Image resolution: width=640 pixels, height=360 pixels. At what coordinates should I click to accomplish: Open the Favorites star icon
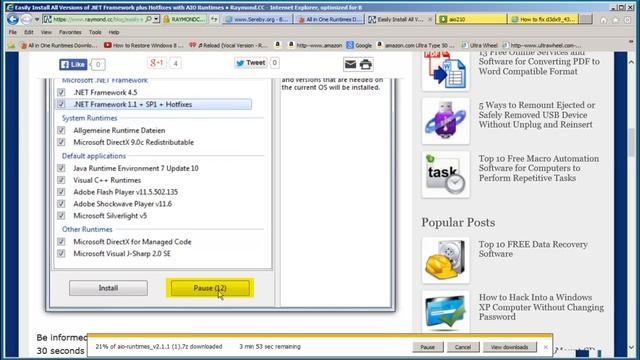tap(616, 20)
